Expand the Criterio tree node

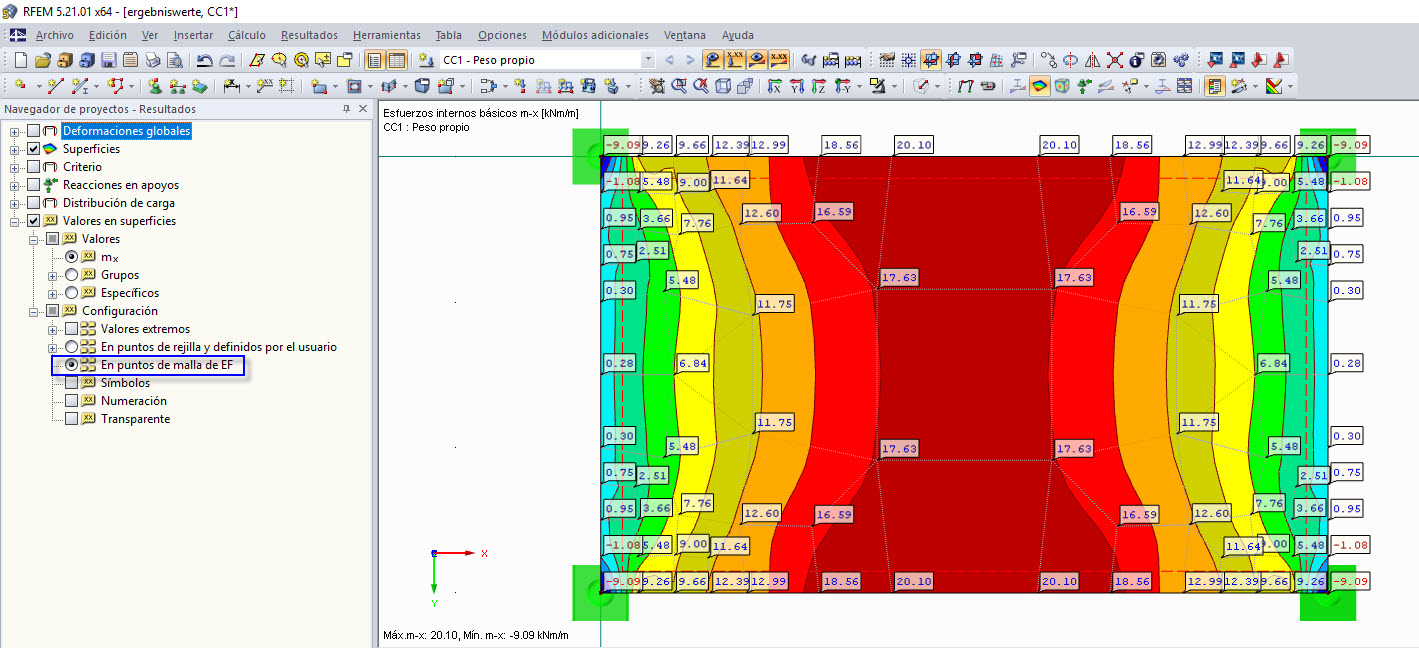click(14, 167)
